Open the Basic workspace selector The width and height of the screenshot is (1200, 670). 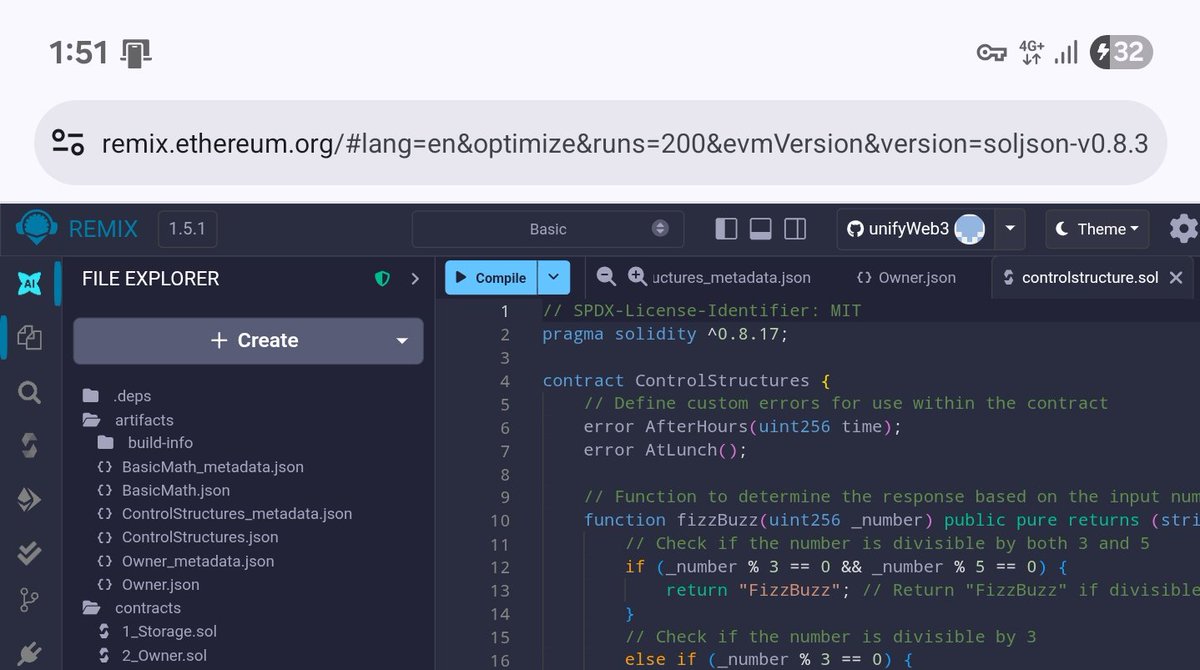tap(548, 229)
